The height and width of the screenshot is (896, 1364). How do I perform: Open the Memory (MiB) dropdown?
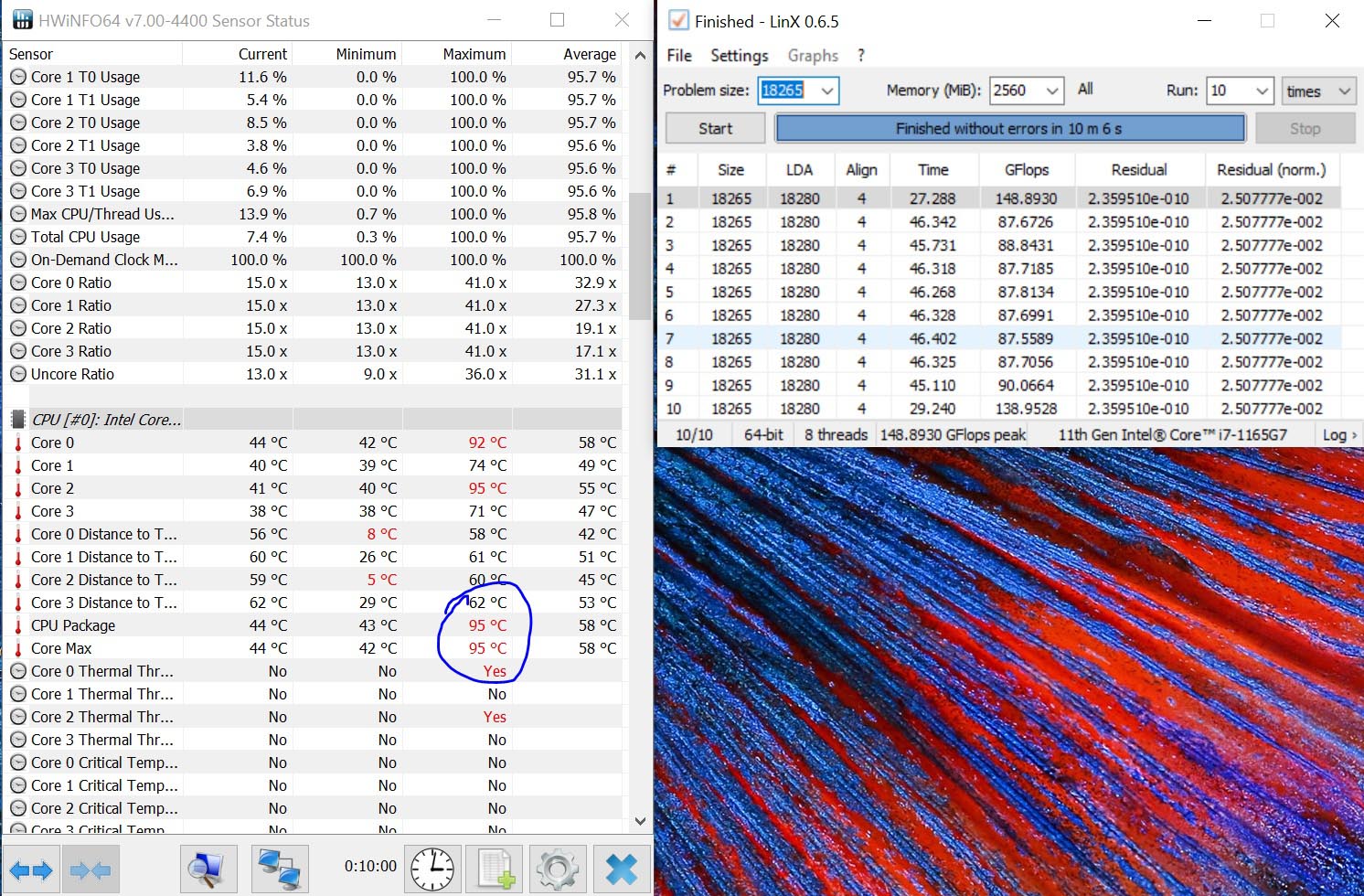click(x=1052, y=91)
